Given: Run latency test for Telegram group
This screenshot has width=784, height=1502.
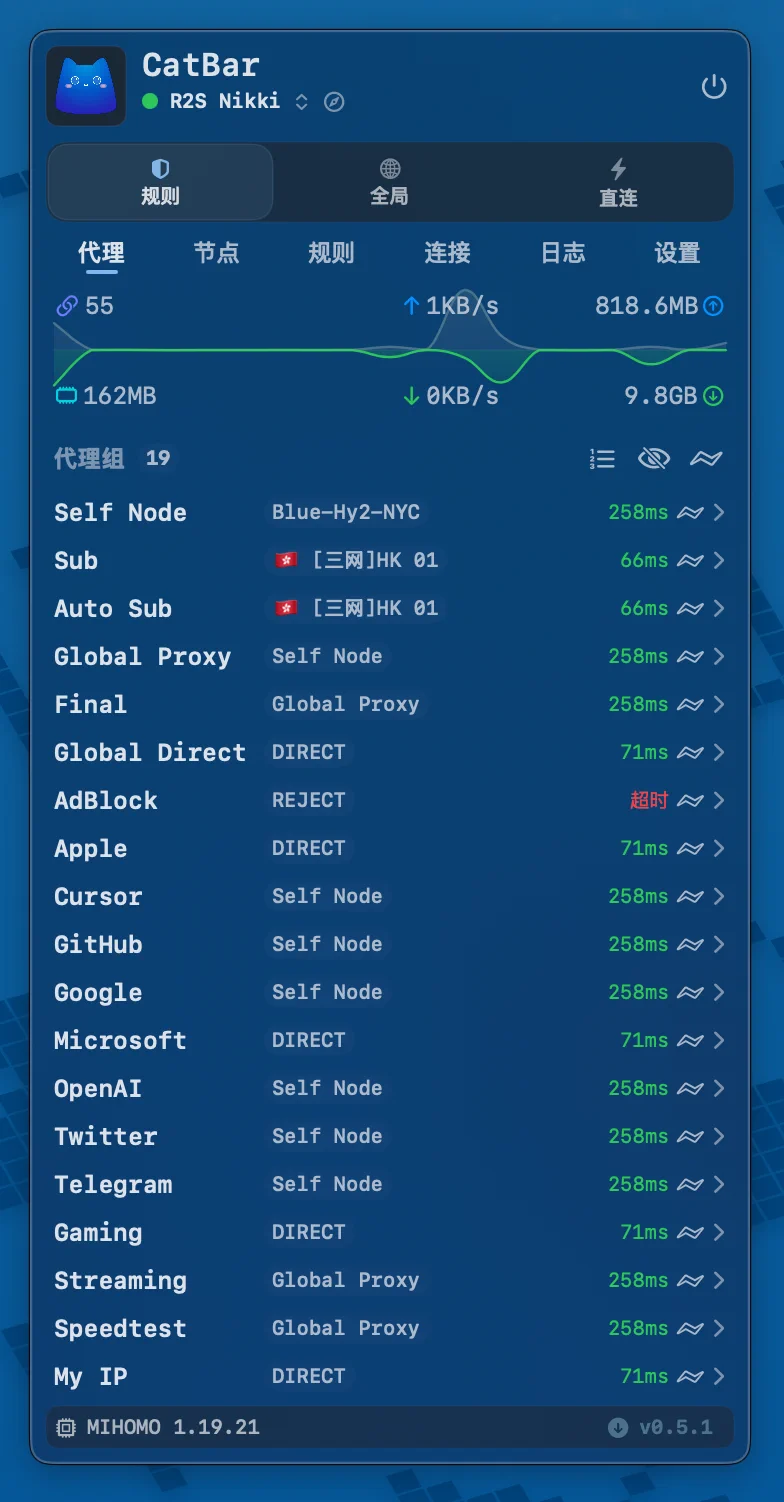Looking at the screenshot, I should 690,1185.
